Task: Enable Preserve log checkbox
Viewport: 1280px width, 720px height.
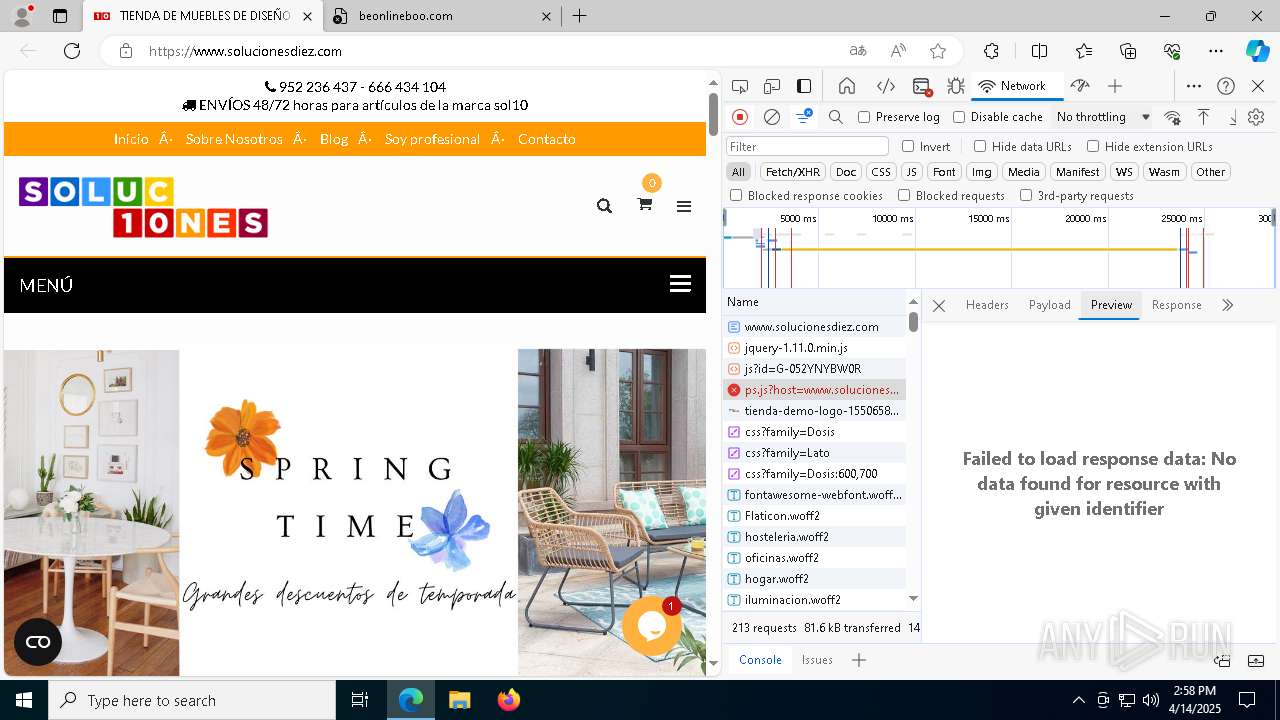Action: pos(864,117)
